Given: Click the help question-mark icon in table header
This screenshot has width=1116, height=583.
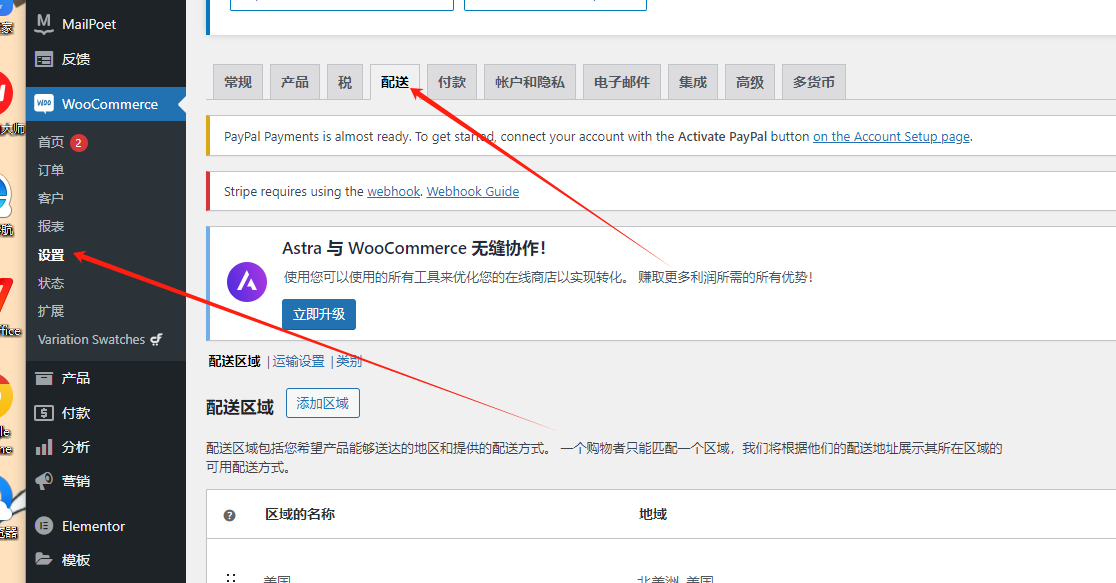Looking at the screenshot, I should (229, 515).
